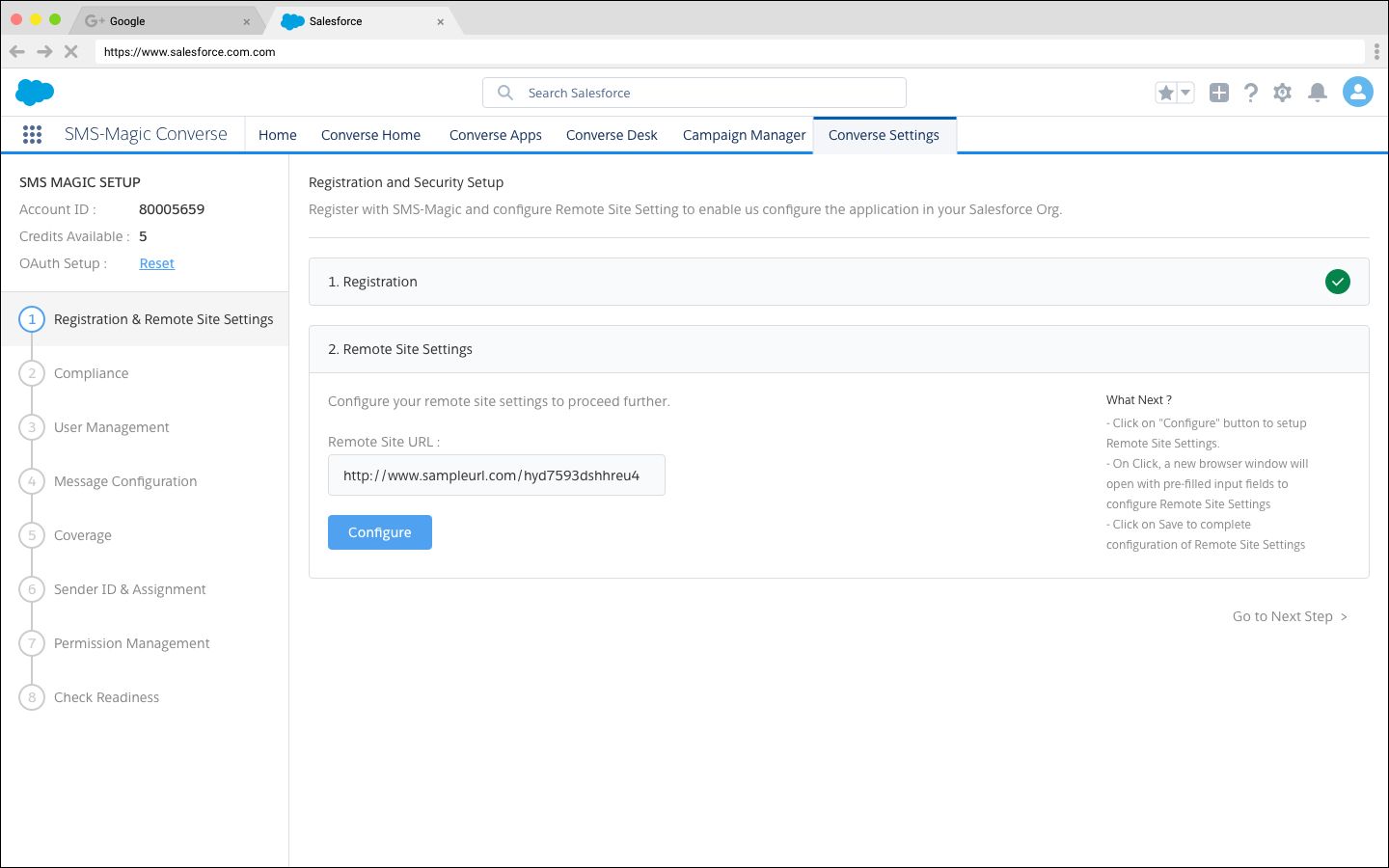
Task: Click the Remote Site URL field
Action: 497,475
